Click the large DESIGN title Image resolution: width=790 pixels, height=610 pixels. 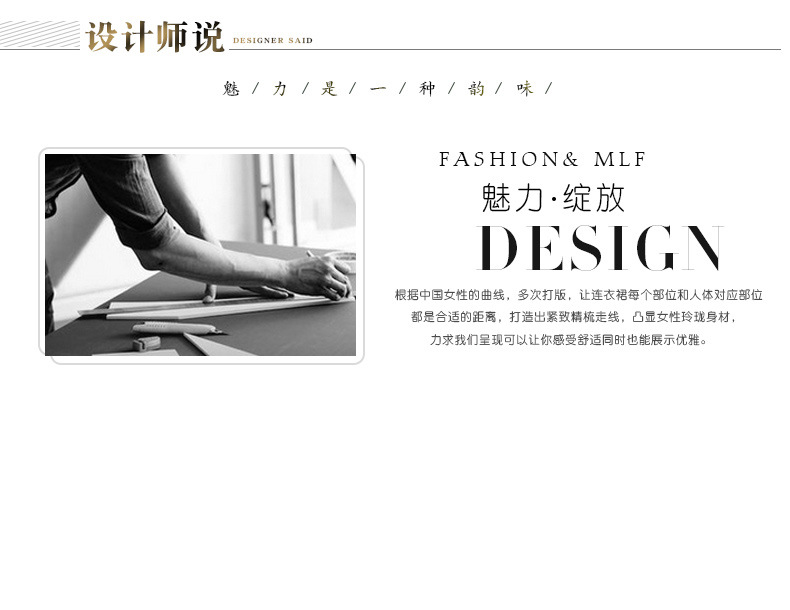(x=600, y=248)
